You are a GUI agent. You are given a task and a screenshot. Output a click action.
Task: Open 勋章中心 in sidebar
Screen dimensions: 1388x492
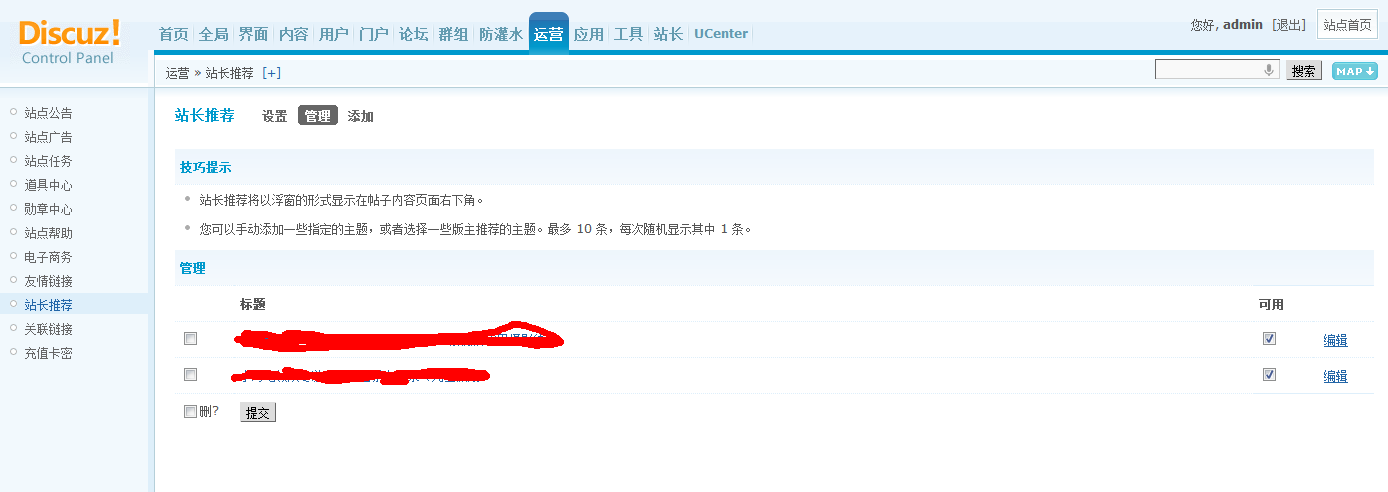click(x=48, y=209)
